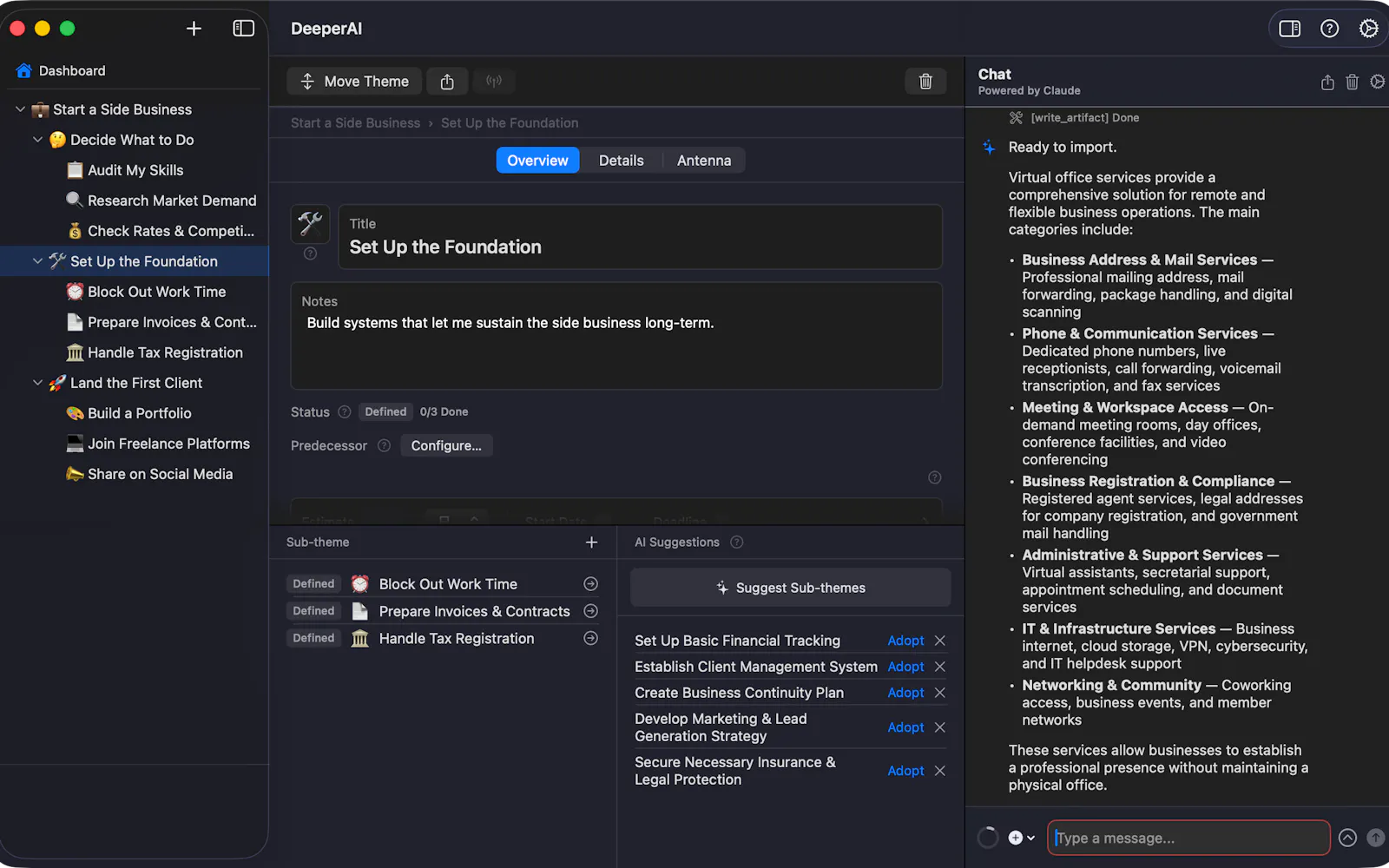This screenshot has height=868, width=1389.
Task: Select Check Rates & Competi... in sidebar
Action: point(161,231)
